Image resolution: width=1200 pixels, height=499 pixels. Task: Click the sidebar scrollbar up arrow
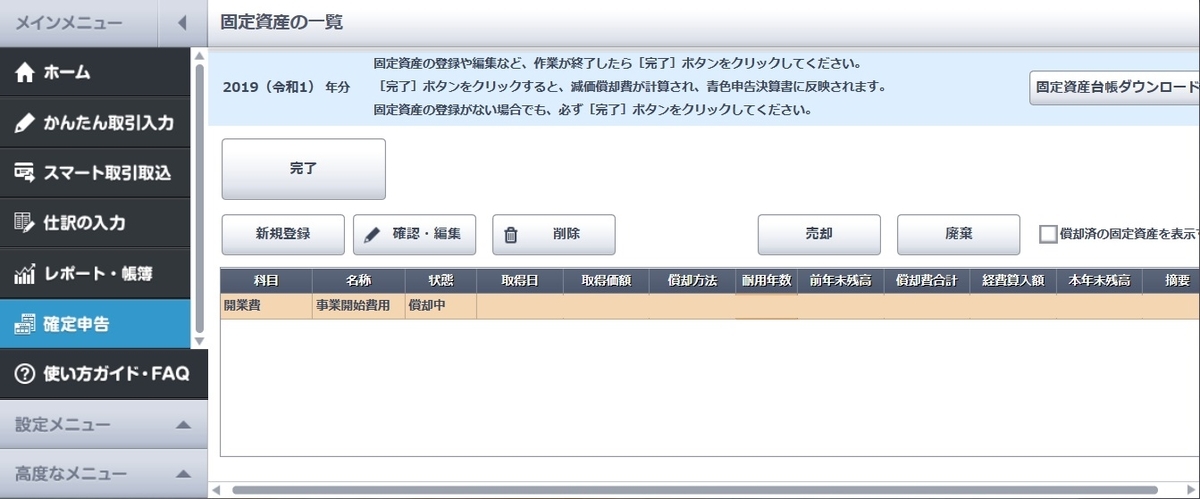coord(198,56)
